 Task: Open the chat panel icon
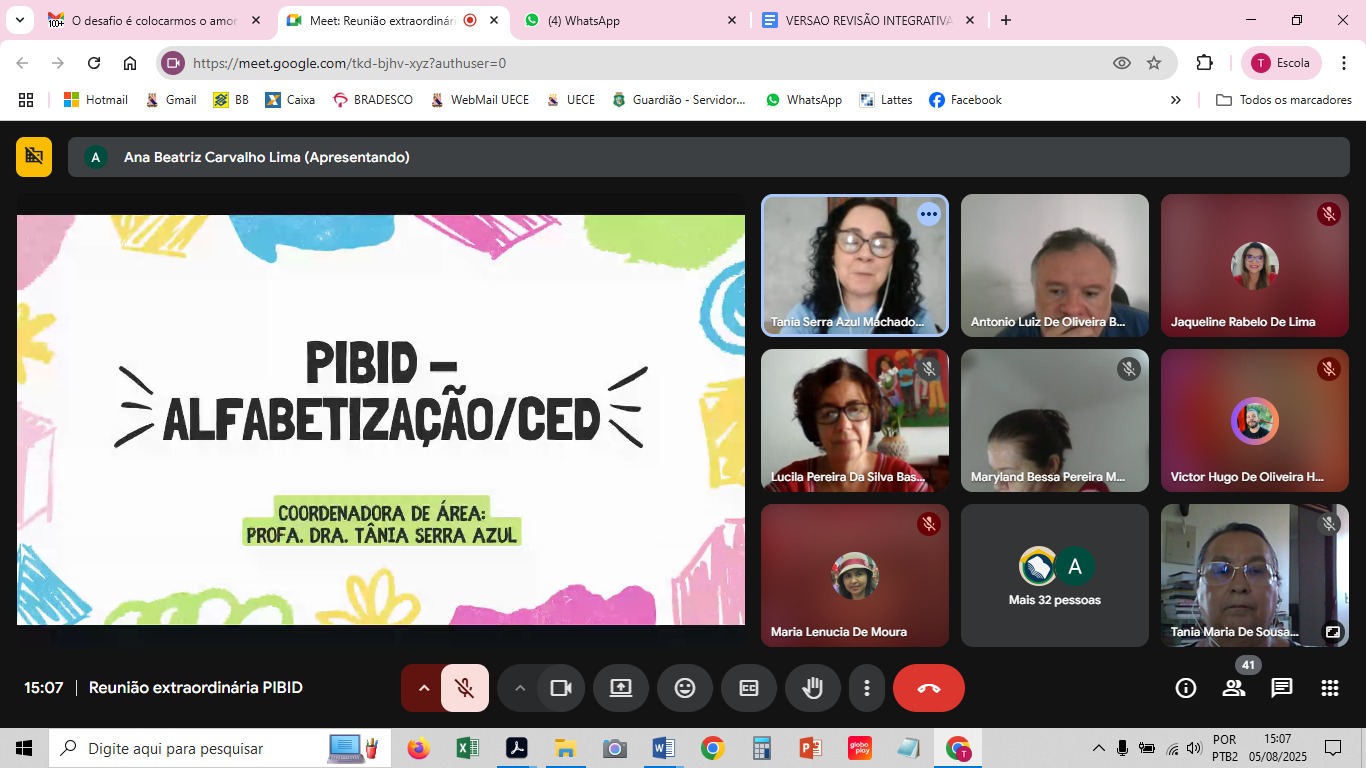[1281, 688]
